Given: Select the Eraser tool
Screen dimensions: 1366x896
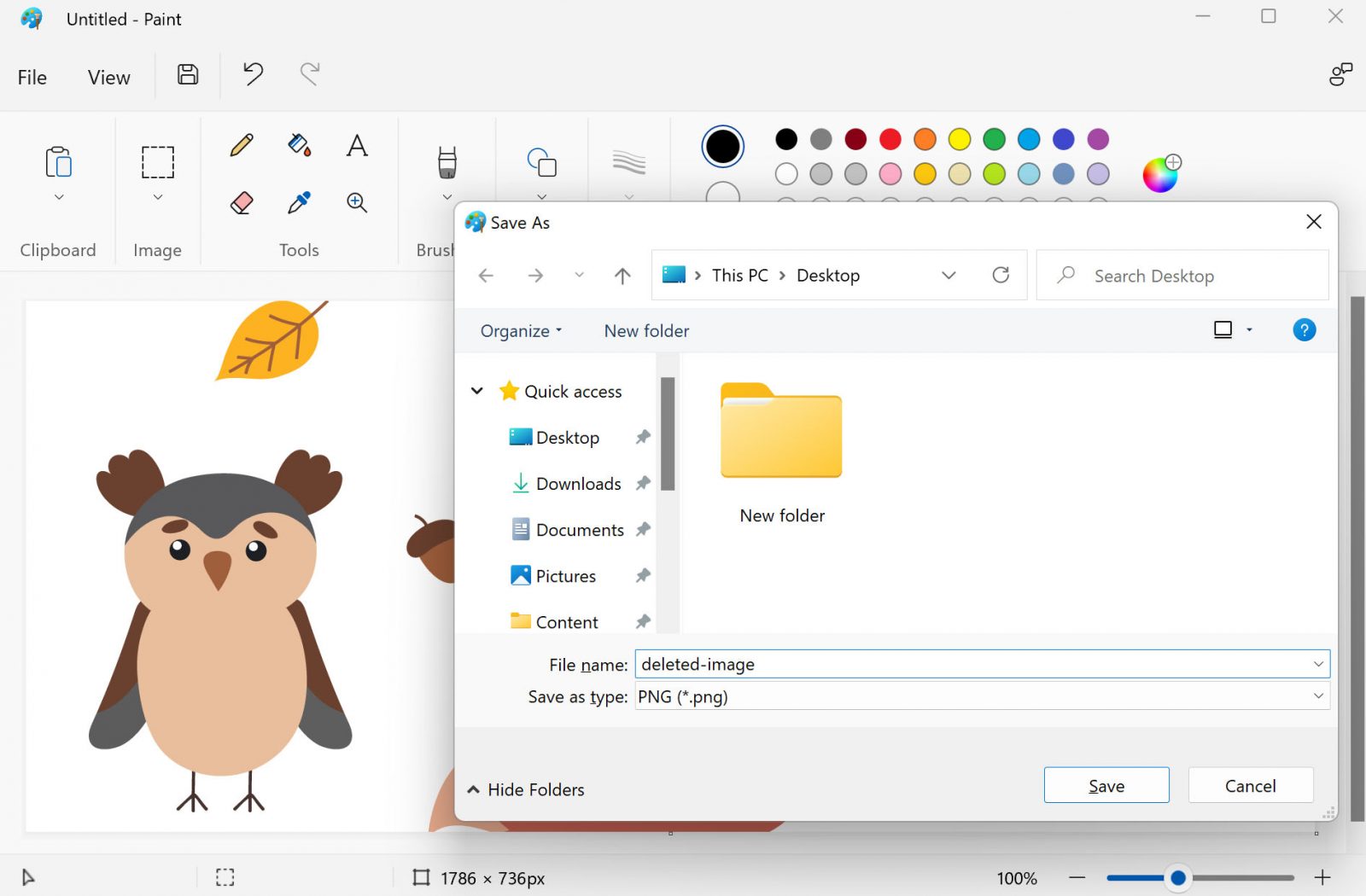Looking at the screenshot, I should click(x=242, y=203).
